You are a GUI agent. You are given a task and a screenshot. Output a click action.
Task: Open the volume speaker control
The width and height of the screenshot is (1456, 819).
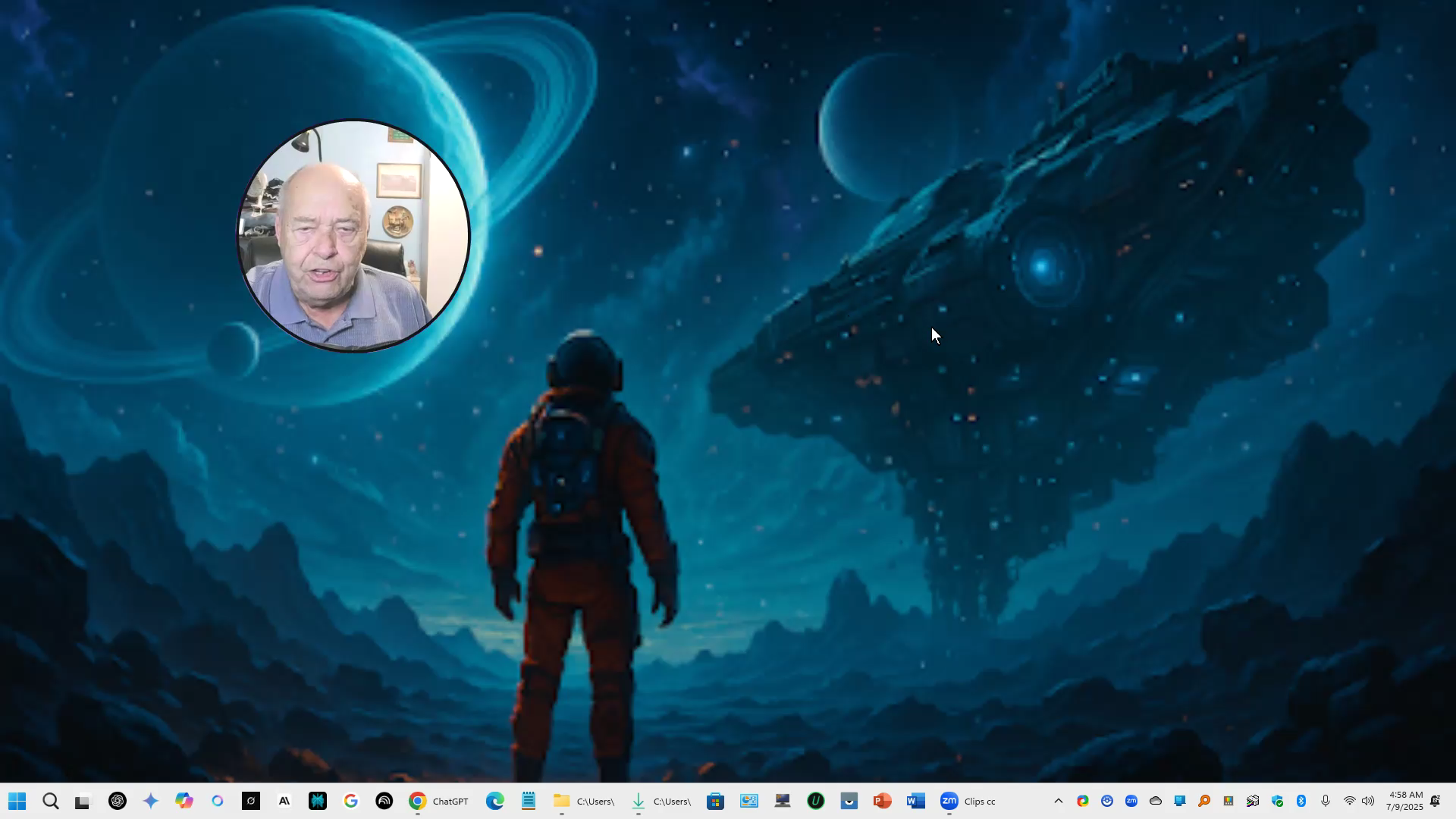(x=1368, y=801)
